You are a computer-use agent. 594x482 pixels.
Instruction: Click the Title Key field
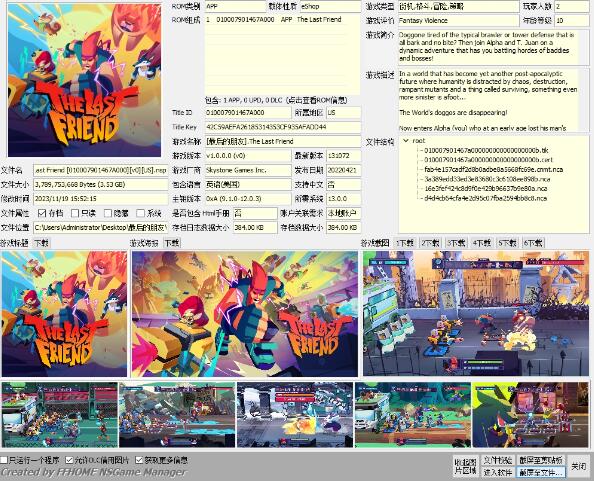(283, 127)
